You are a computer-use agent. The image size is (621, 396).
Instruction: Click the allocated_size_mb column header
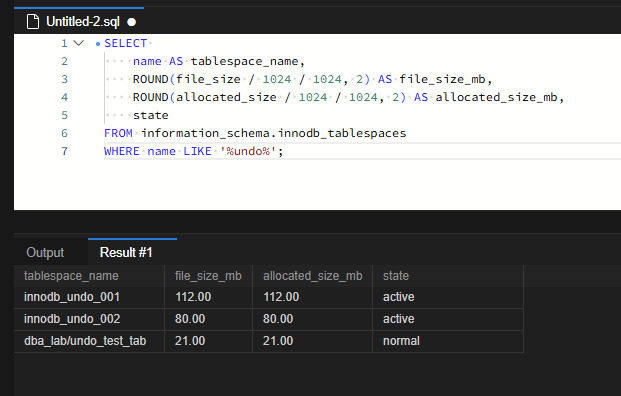pyautogui.click(x=312, y=276)
